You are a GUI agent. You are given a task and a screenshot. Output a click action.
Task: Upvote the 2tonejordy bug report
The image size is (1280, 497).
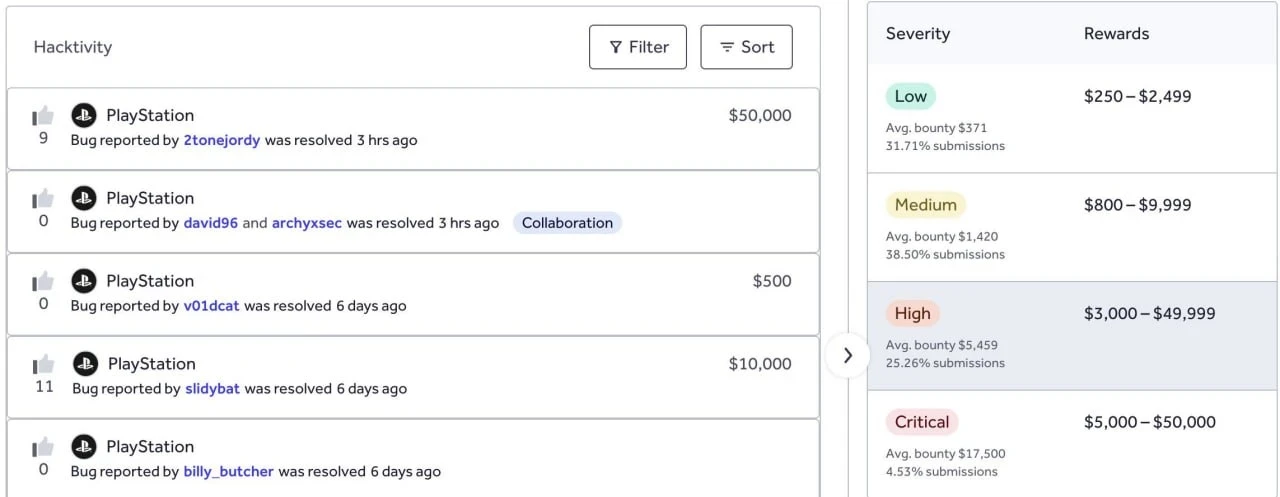click(43, 116)
